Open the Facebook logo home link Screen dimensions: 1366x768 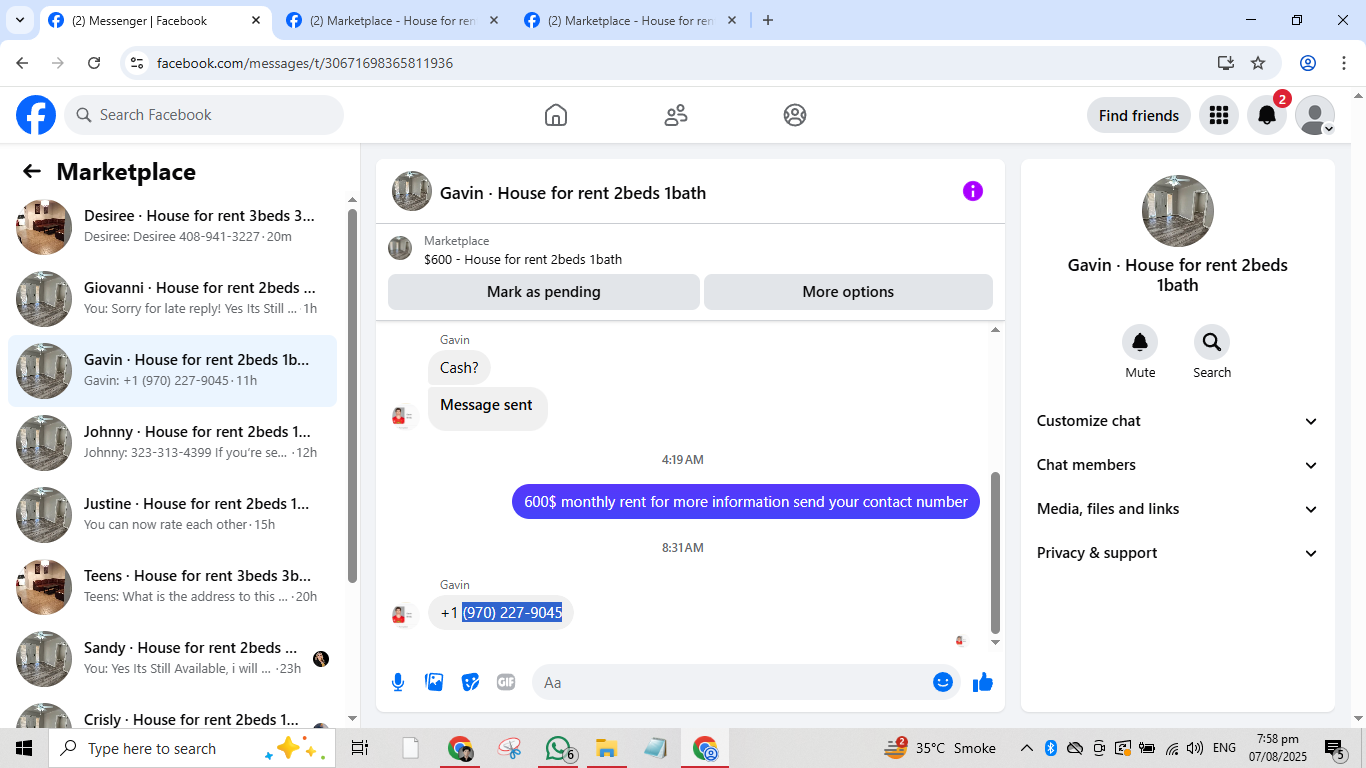click(x=36, y=115)
